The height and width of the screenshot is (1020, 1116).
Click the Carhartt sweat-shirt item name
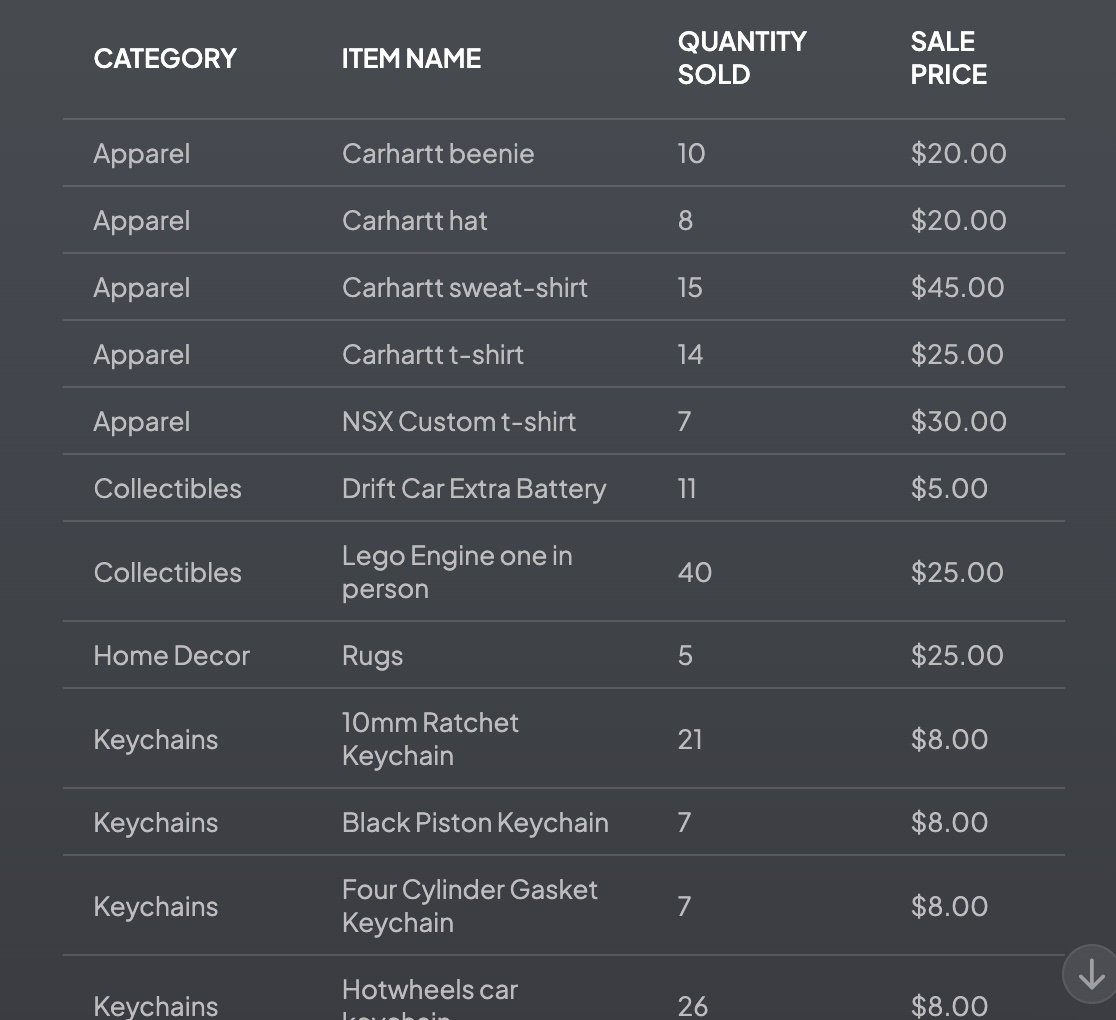coord(465,288)
